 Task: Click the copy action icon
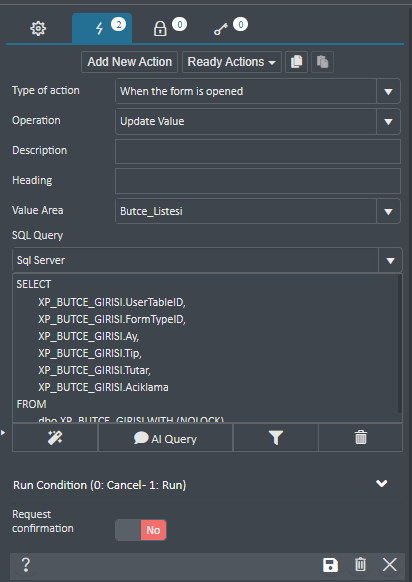pyautogui.click(x=296, y=62)
